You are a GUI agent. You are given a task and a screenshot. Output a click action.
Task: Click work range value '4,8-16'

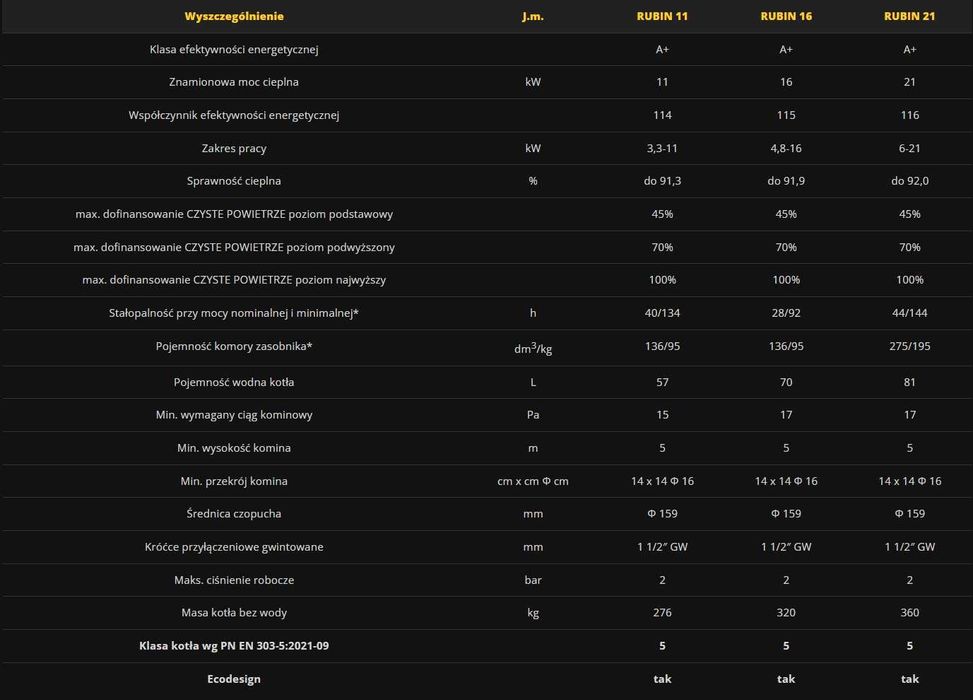pyautogui.click(x=786, y=148)
